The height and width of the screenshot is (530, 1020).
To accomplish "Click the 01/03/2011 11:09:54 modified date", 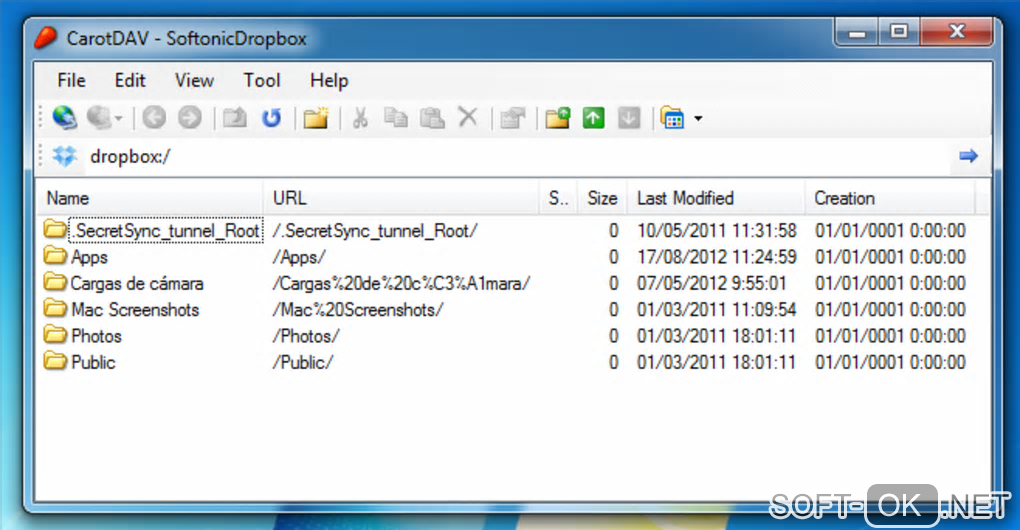I will [717, 310].
